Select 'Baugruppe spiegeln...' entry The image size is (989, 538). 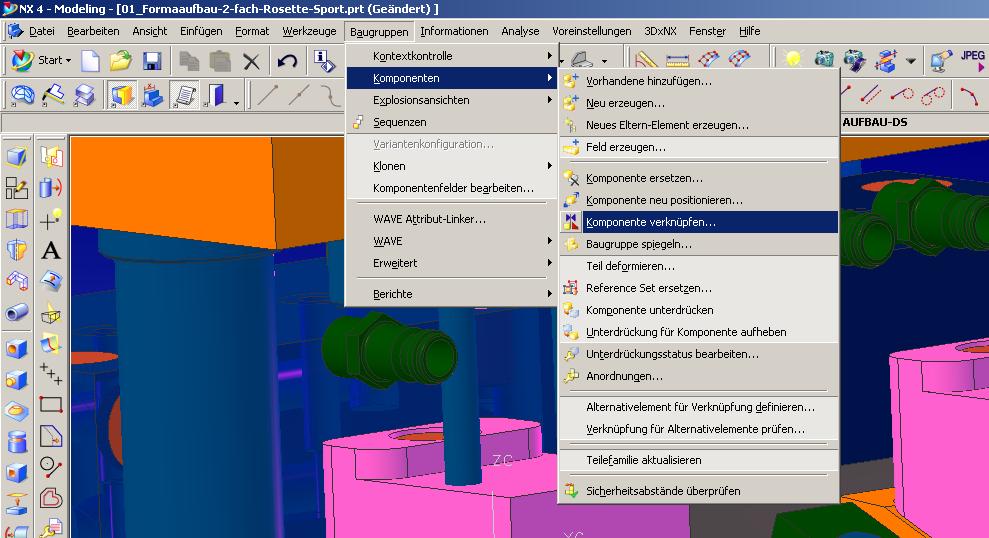(x=699, y=244)
